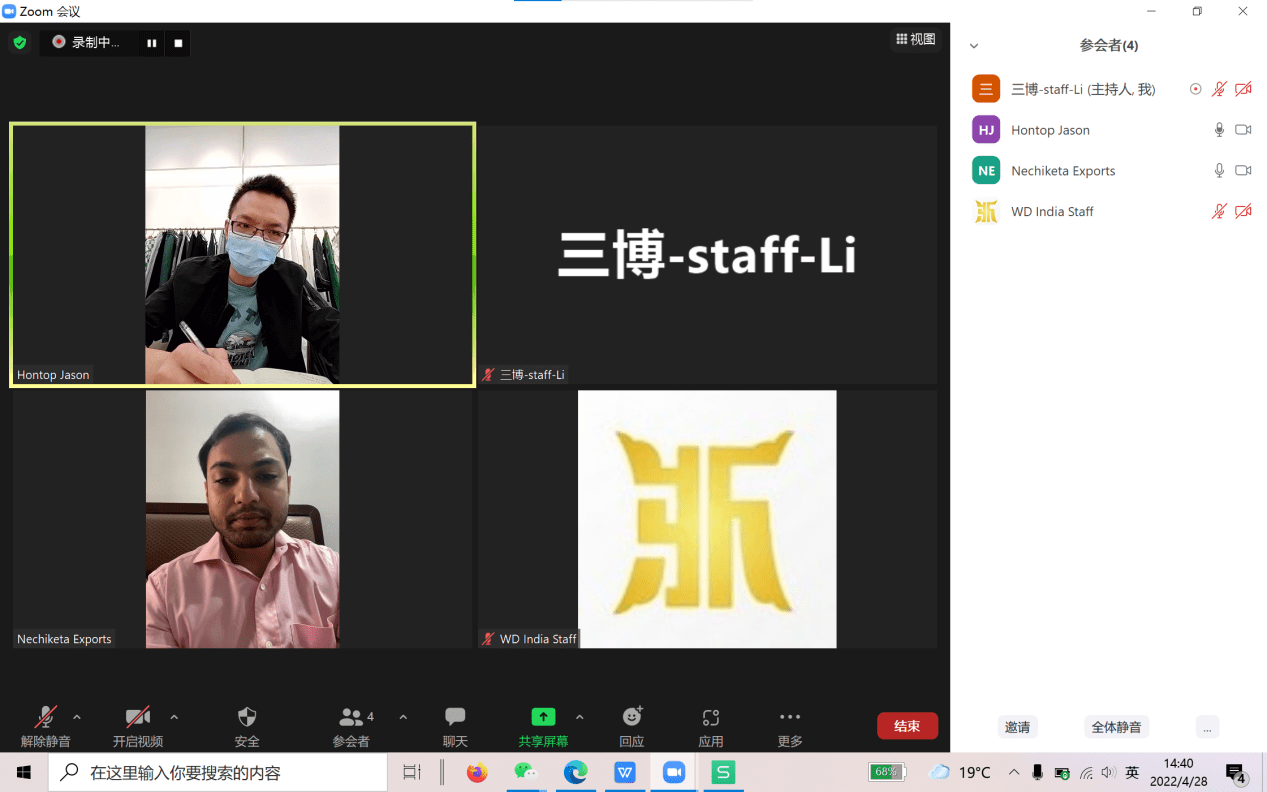Open the 回应 reactions menu
The height and width of the screenshot is (792, 1267).
(632, 727)
